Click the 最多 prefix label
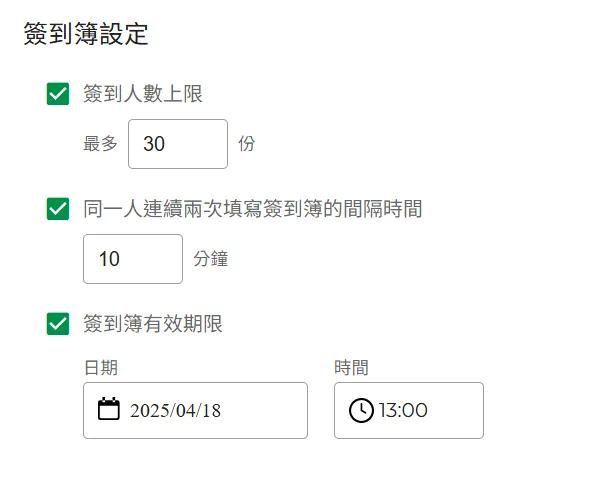The image size is (613, 478). click(x=100, y=144)
